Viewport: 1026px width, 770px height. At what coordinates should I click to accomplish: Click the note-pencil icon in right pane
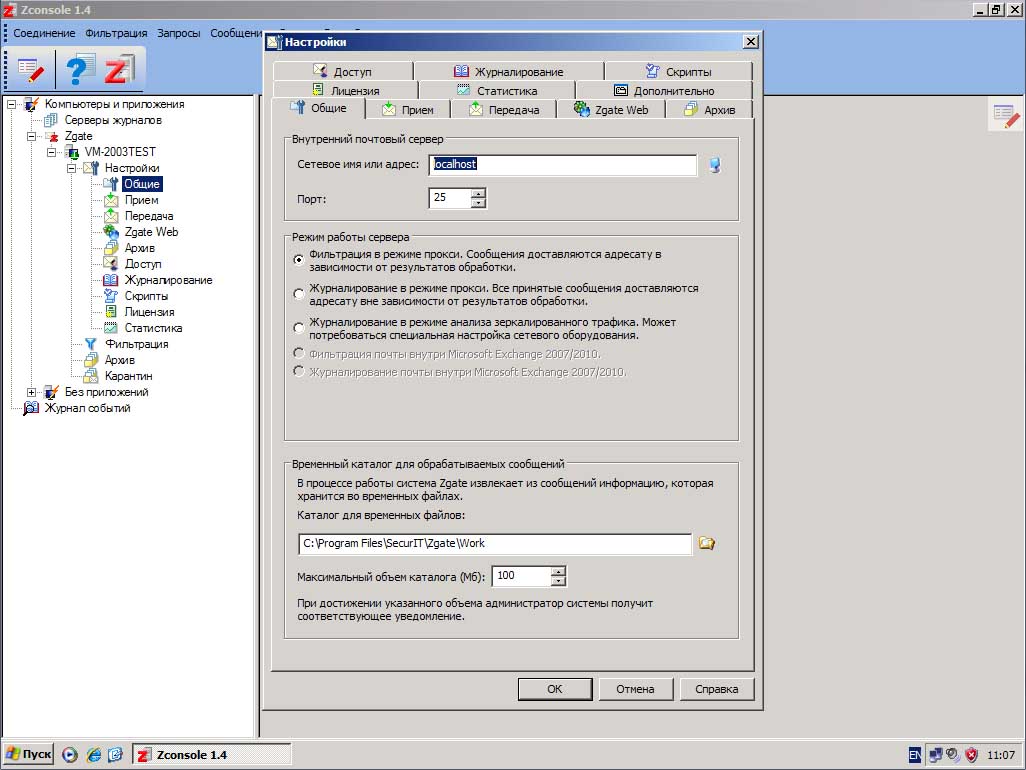tap(1006, 116)
